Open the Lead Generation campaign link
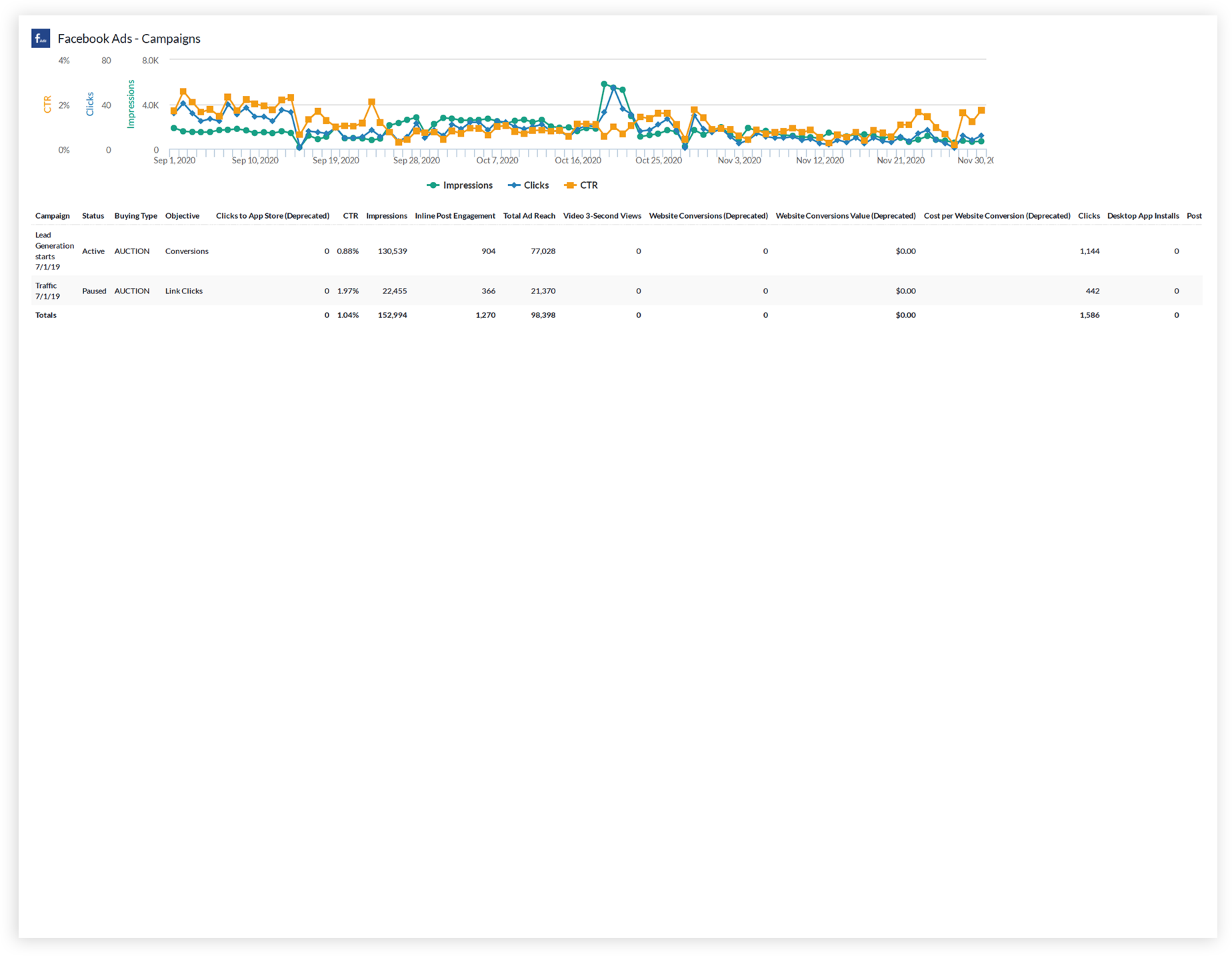 [54, 251]
